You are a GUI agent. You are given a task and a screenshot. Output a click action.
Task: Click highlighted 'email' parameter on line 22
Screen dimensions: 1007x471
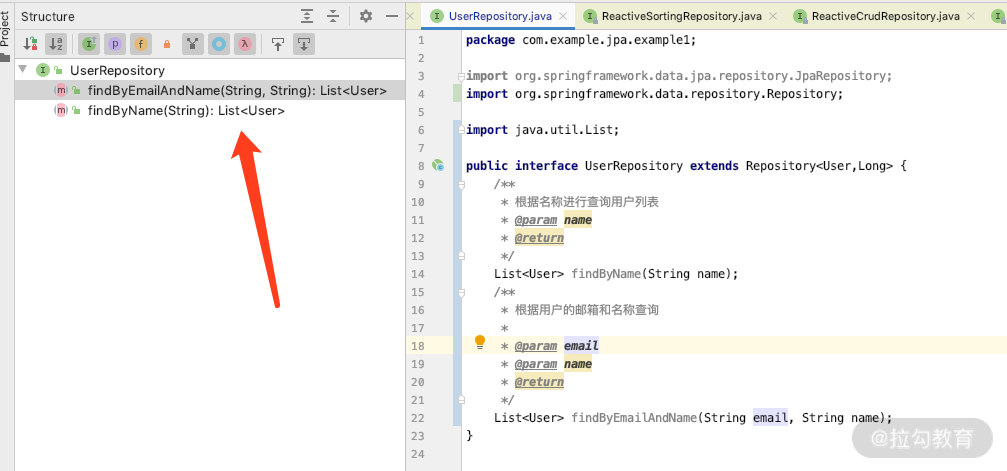(x=770, y=418)
